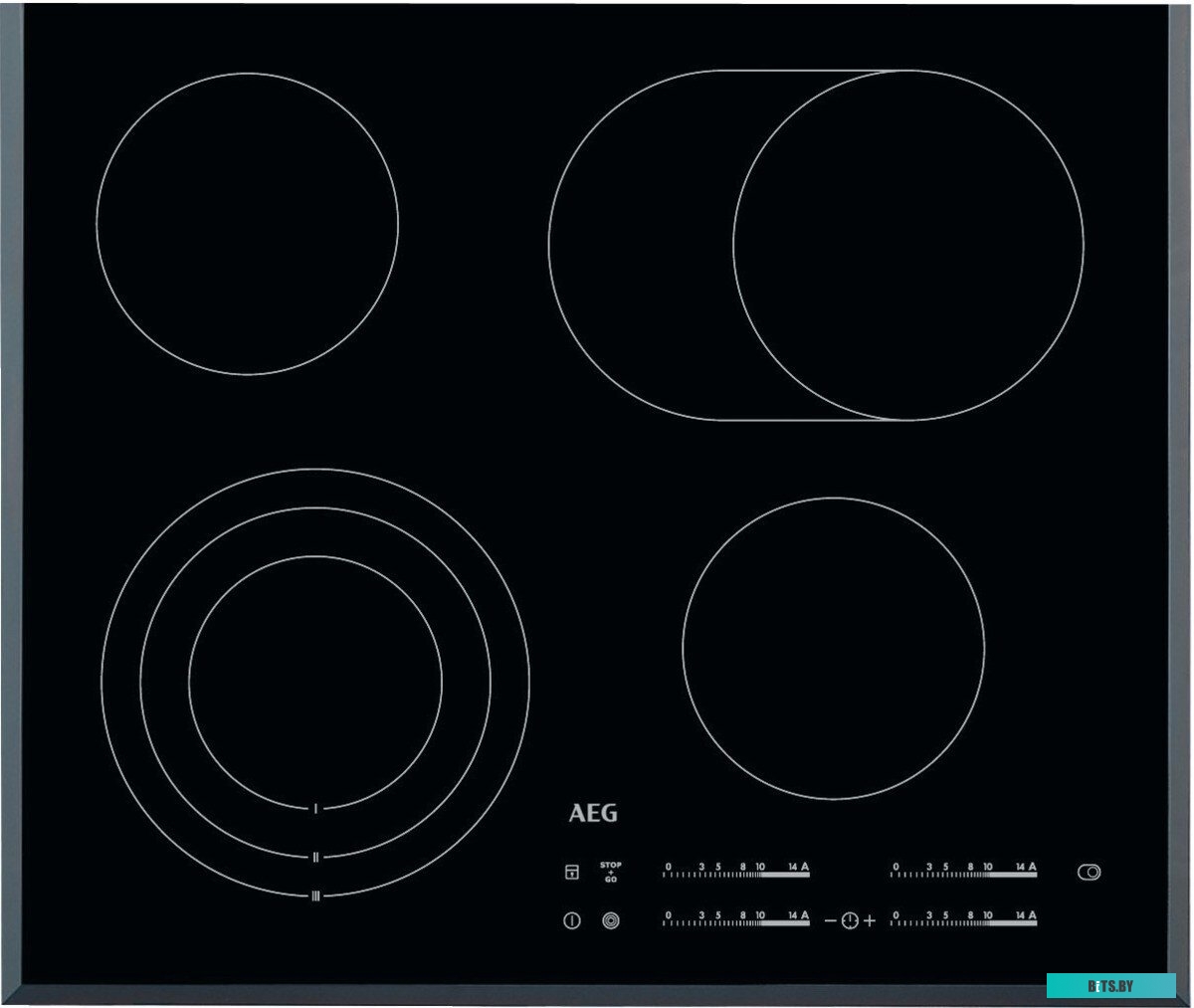Image resolution: width=1194 pixels, height=1008 pixels.
Task: Click the top-right power level slider
Action: [963, 873]
